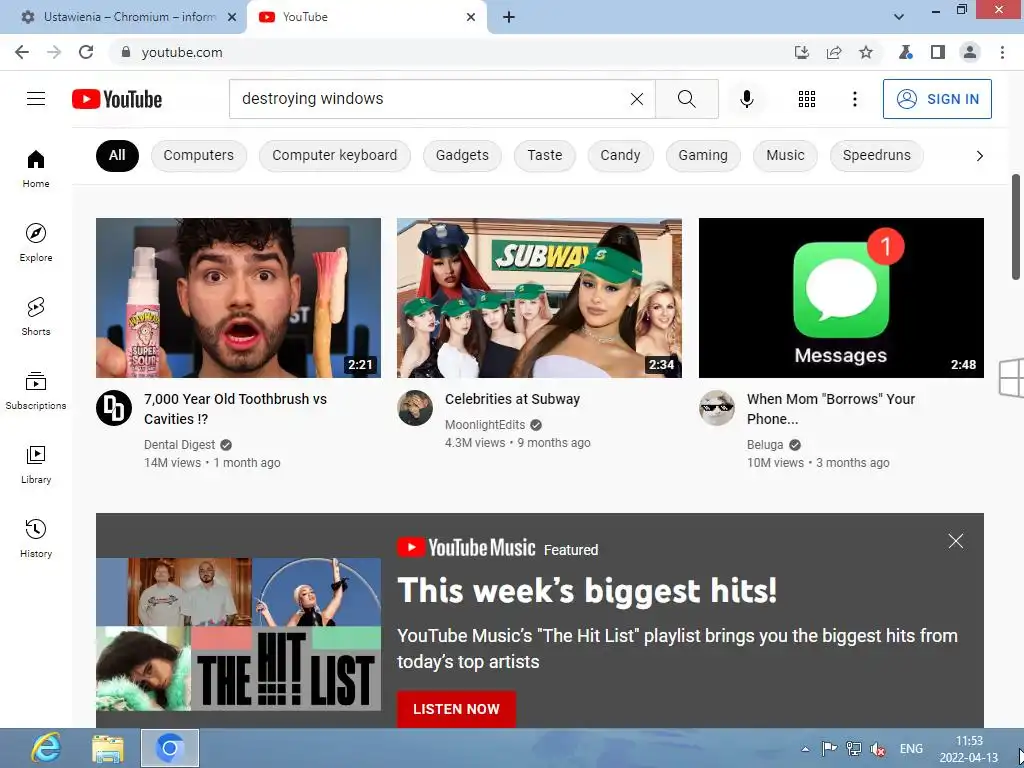Open the Celebrities at Subway video title
The image size is (1024, 768).
tap(512, 399)
